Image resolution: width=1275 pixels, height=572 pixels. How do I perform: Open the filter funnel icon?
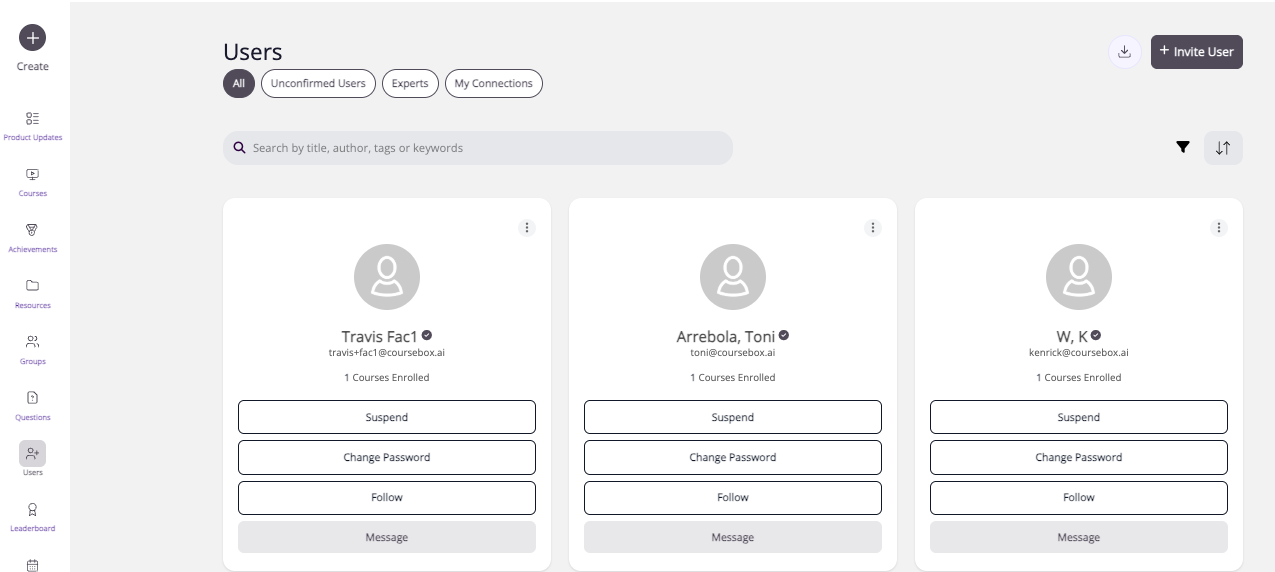point(1183,148)
